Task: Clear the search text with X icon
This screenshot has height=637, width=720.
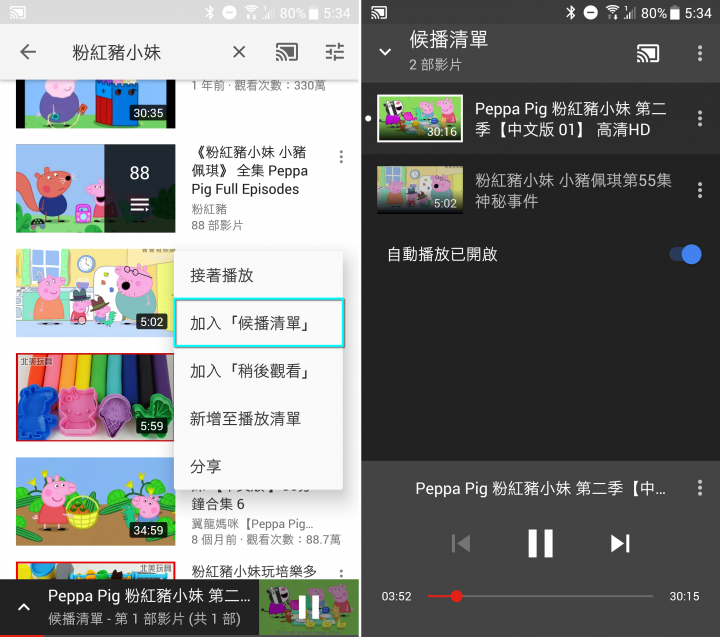Action: [239, 52]
